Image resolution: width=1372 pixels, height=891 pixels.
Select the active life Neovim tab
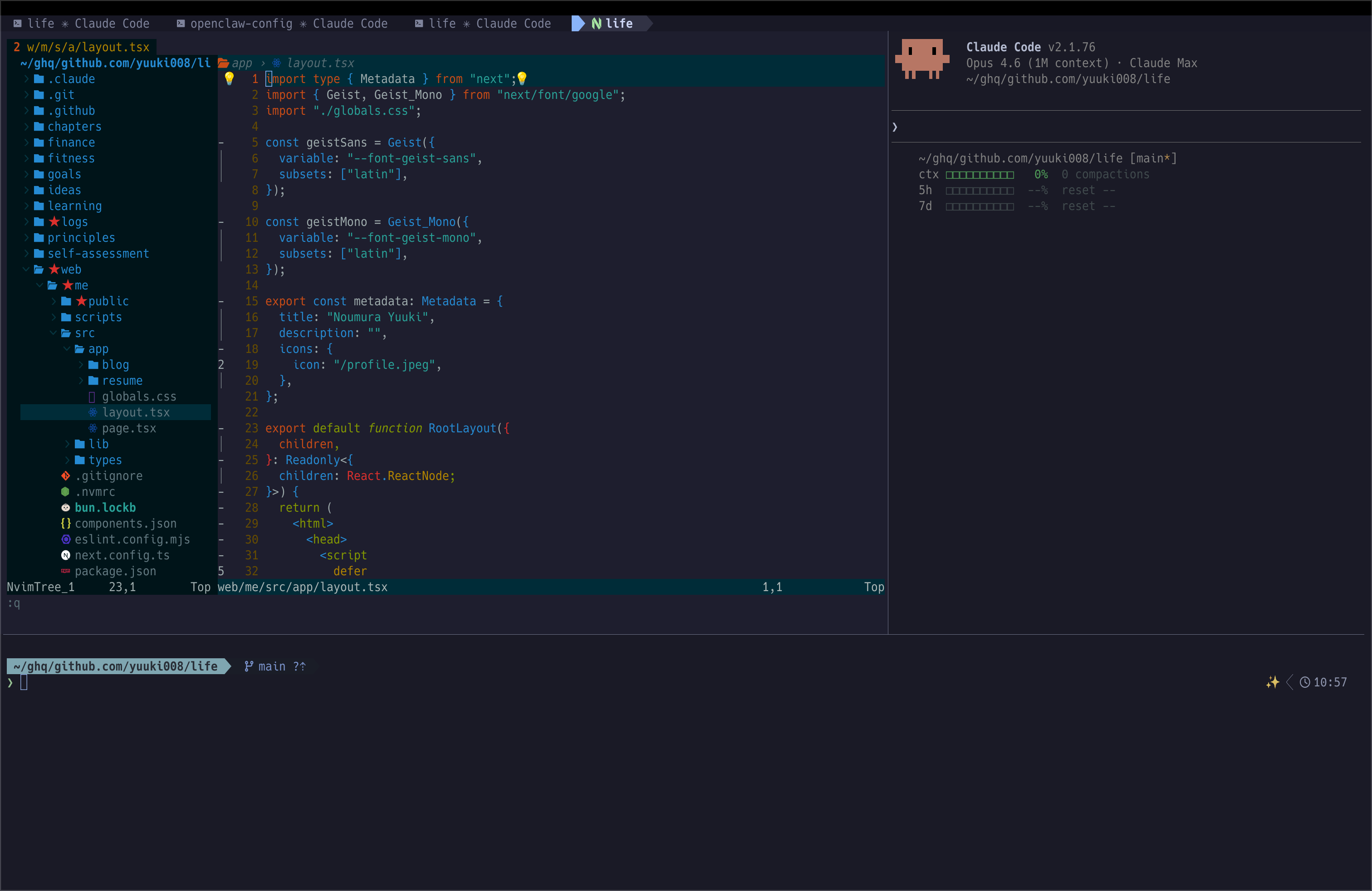[612, 24]
